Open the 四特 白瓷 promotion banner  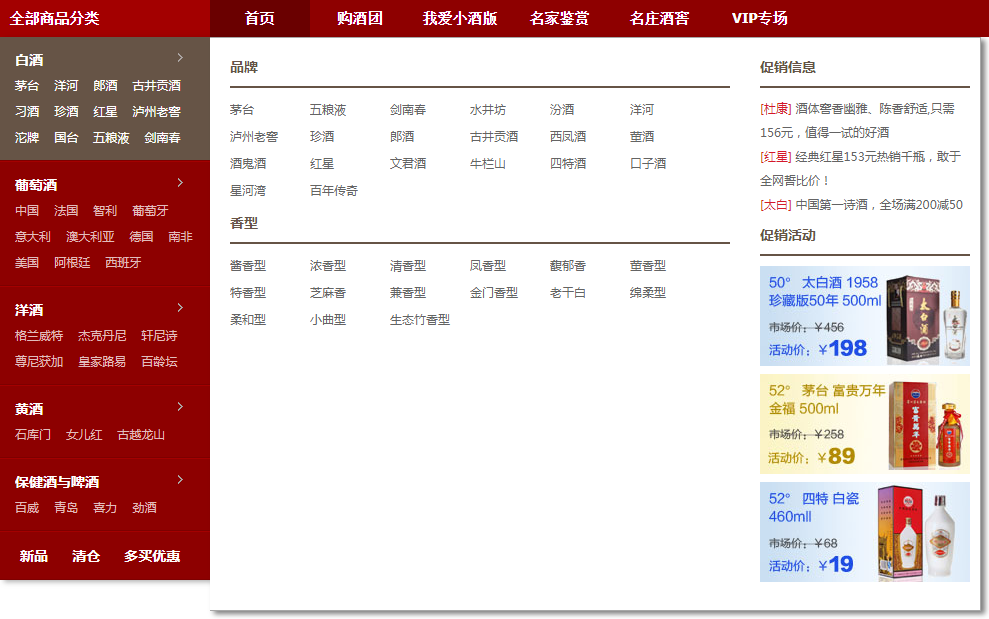[x=865, y=532]
